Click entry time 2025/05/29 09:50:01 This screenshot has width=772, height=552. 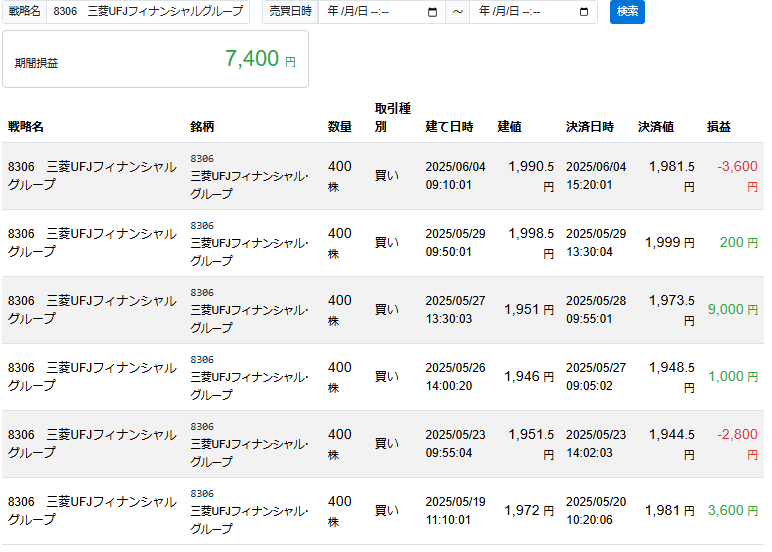(x=455, y=243)
